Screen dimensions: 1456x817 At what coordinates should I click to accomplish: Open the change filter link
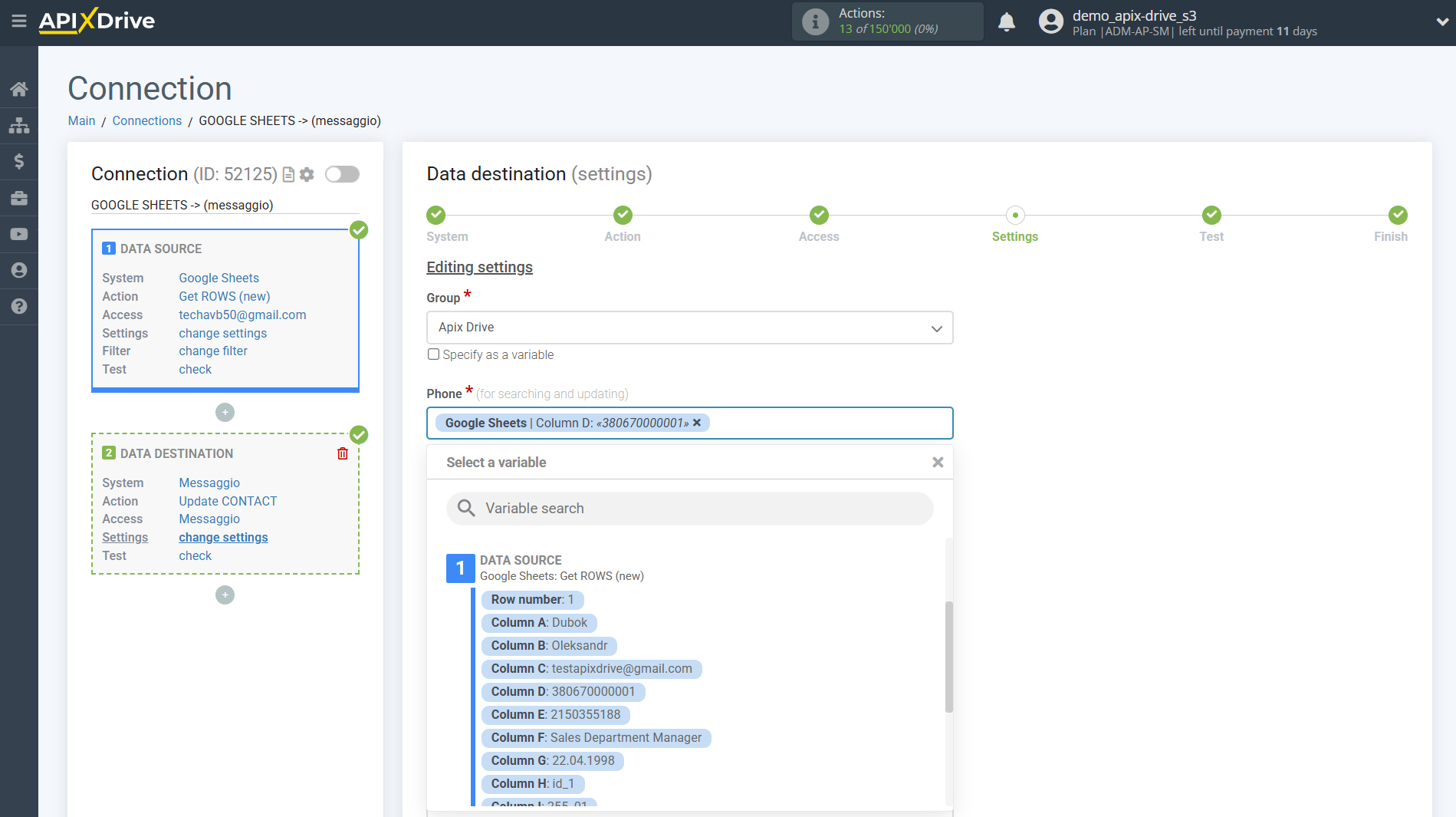coord(213,351)
